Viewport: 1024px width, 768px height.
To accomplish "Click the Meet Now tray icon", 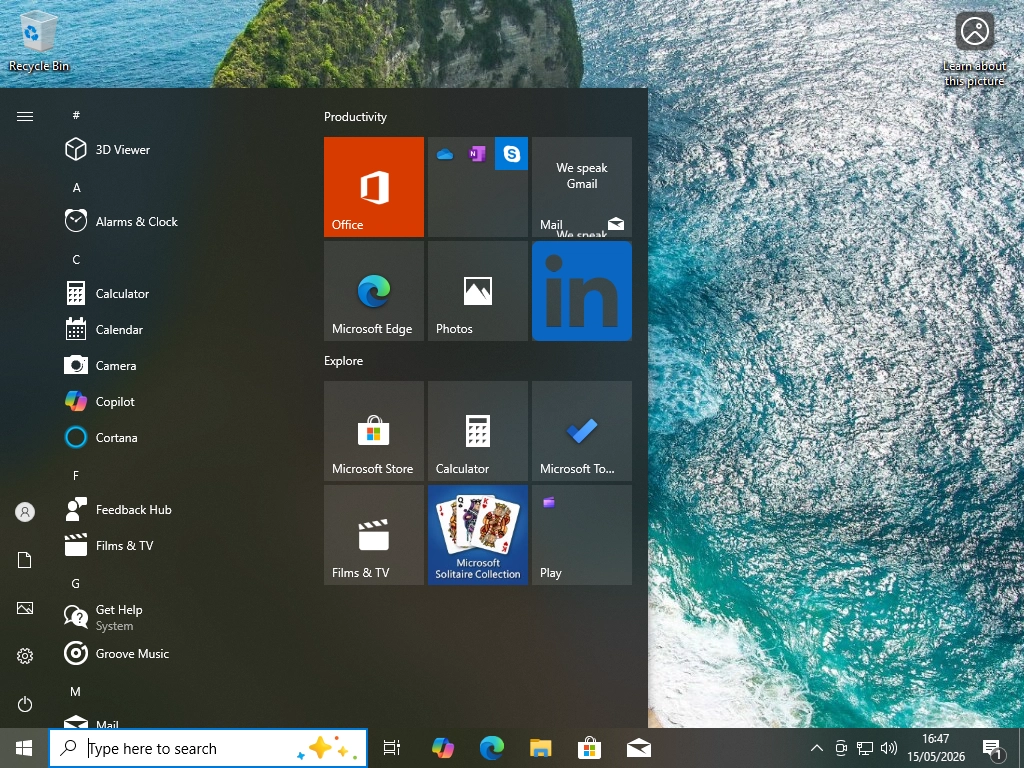I will coord(841,748).
